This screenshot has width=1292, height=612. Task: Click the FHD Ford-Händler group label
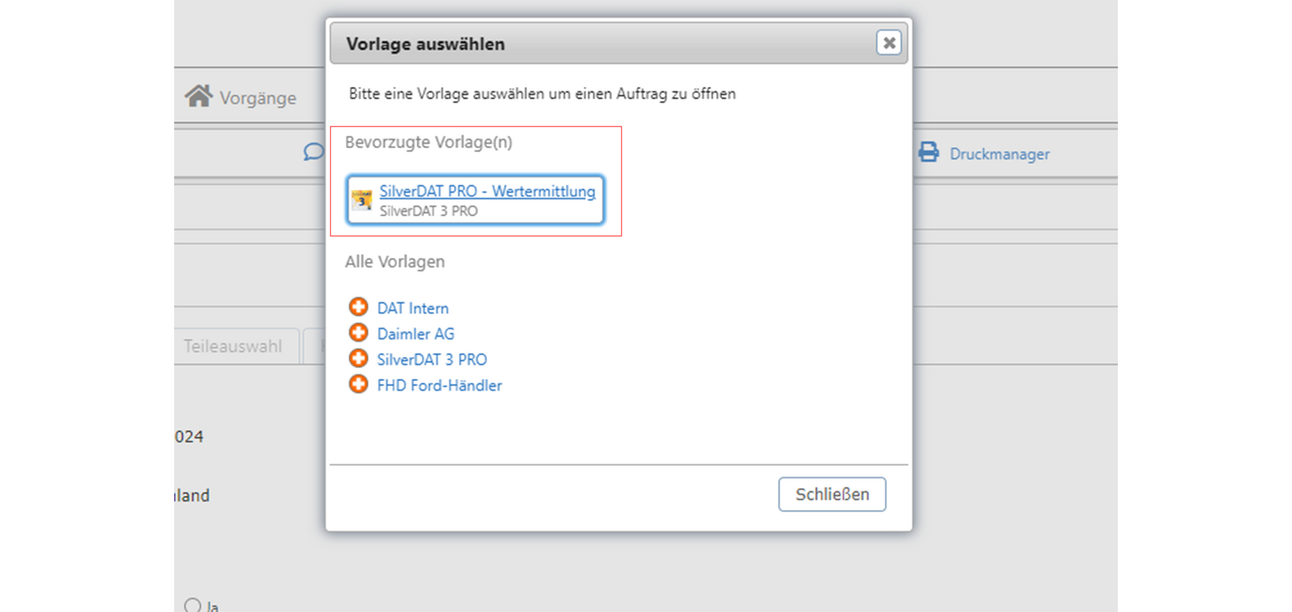pos(439,385)
